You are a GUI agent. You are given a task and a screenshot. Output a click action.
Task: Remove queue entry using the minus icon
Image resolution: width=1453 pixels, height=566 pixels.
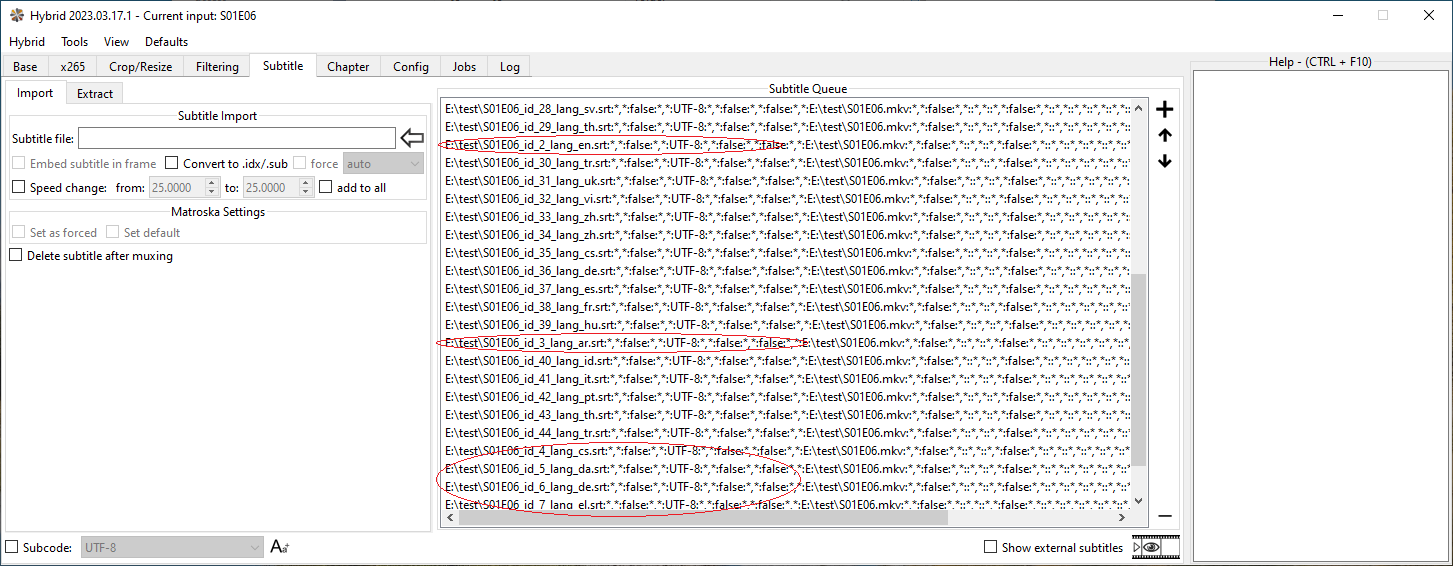pyautogui.click(x=1164, y=516)
